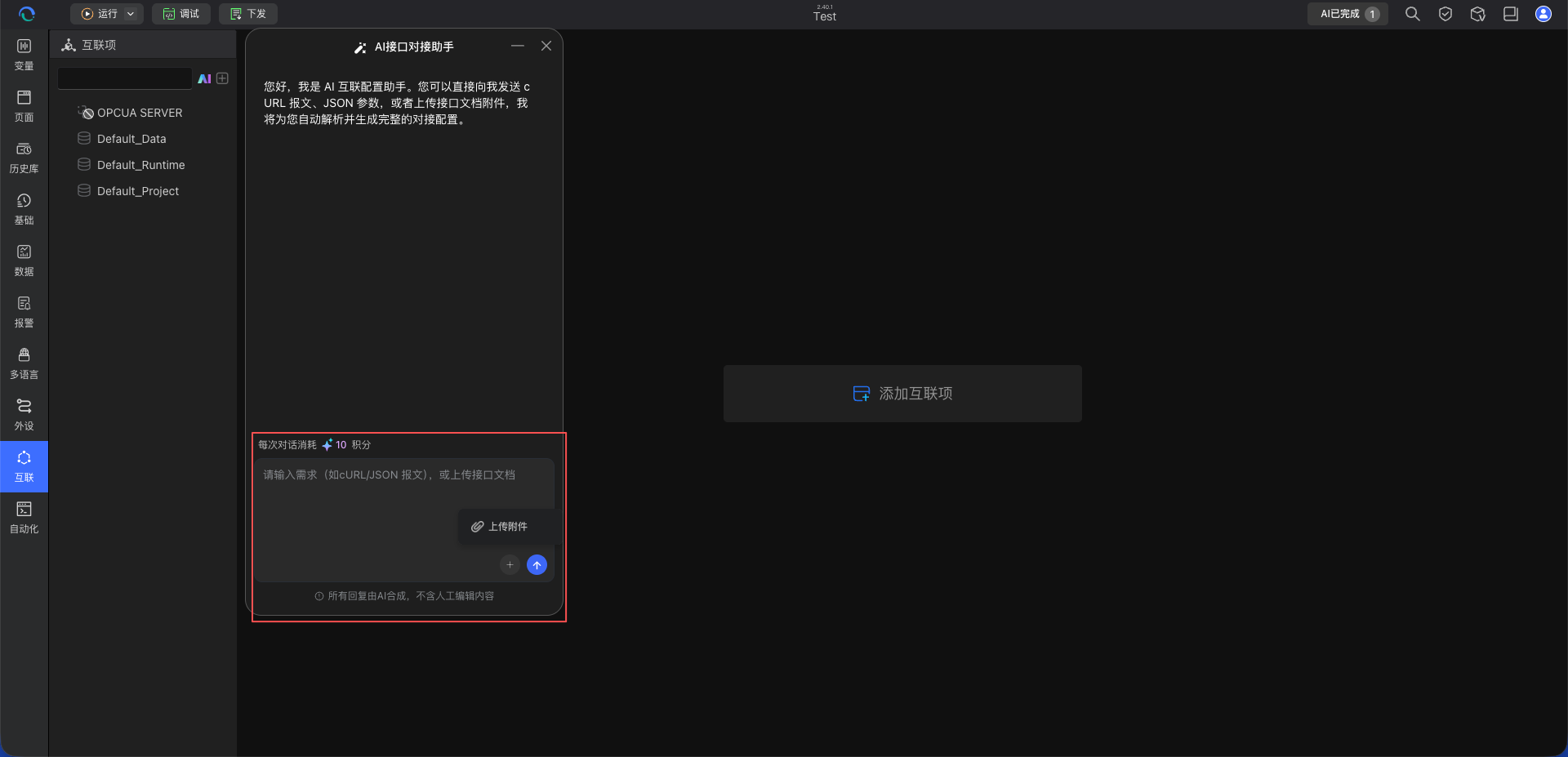The height and width of the screenshot is (757, 1568).
Task: Click the AI assistant icon beside search
Action: coord(204,78)
